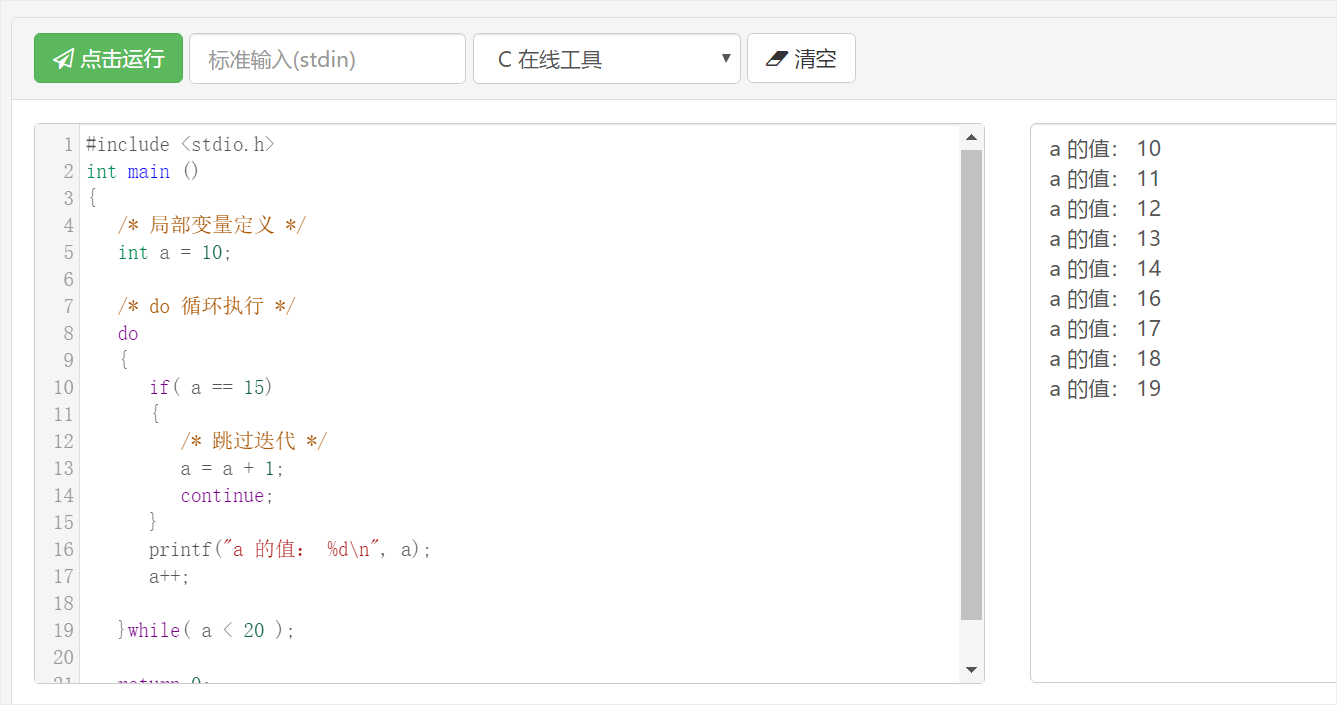Screen dimensions: 1337x705
Task: Click the int main () declaration
Action: (x=142, y=172)
